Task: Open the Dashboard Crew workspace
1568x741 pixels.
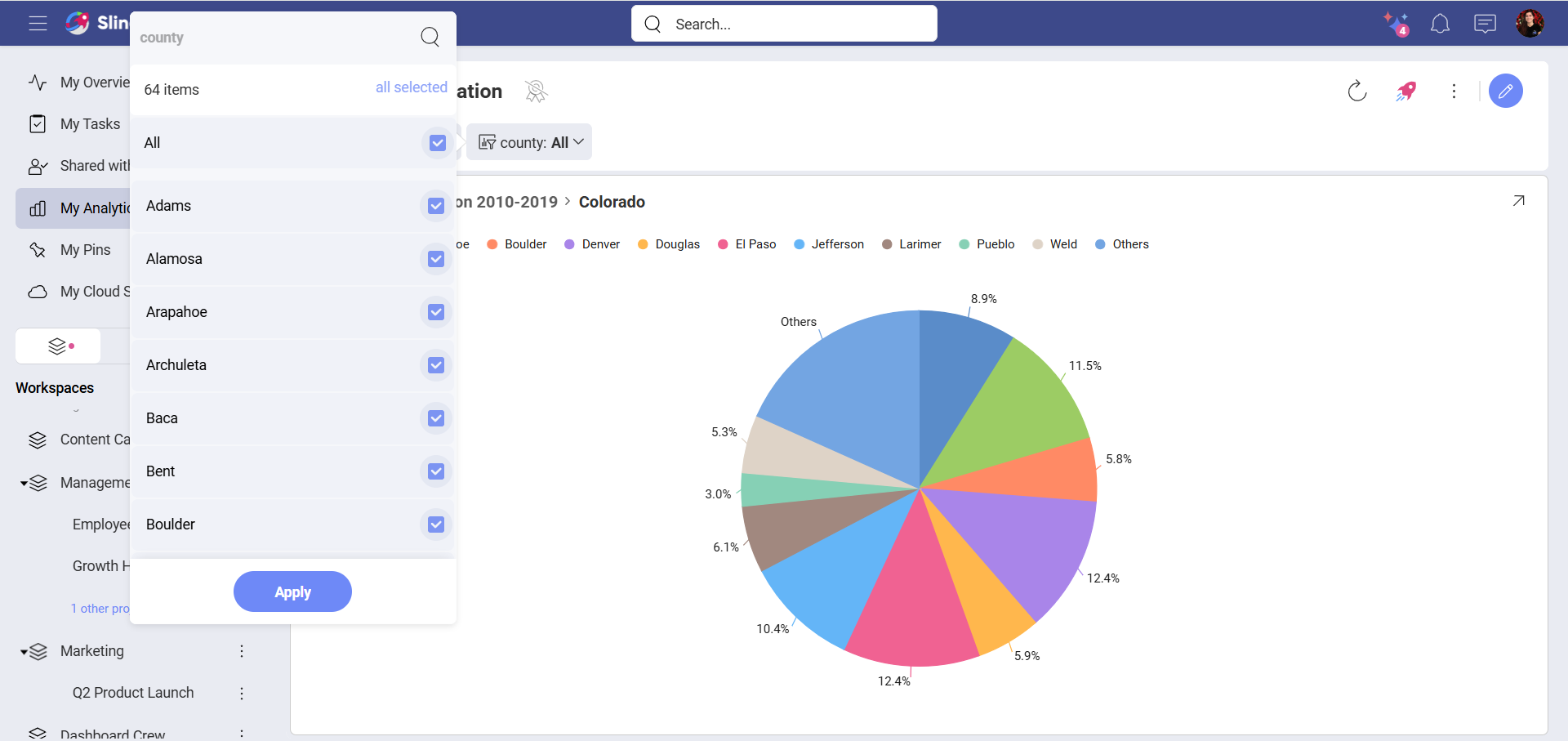Action: pos(113,734)
